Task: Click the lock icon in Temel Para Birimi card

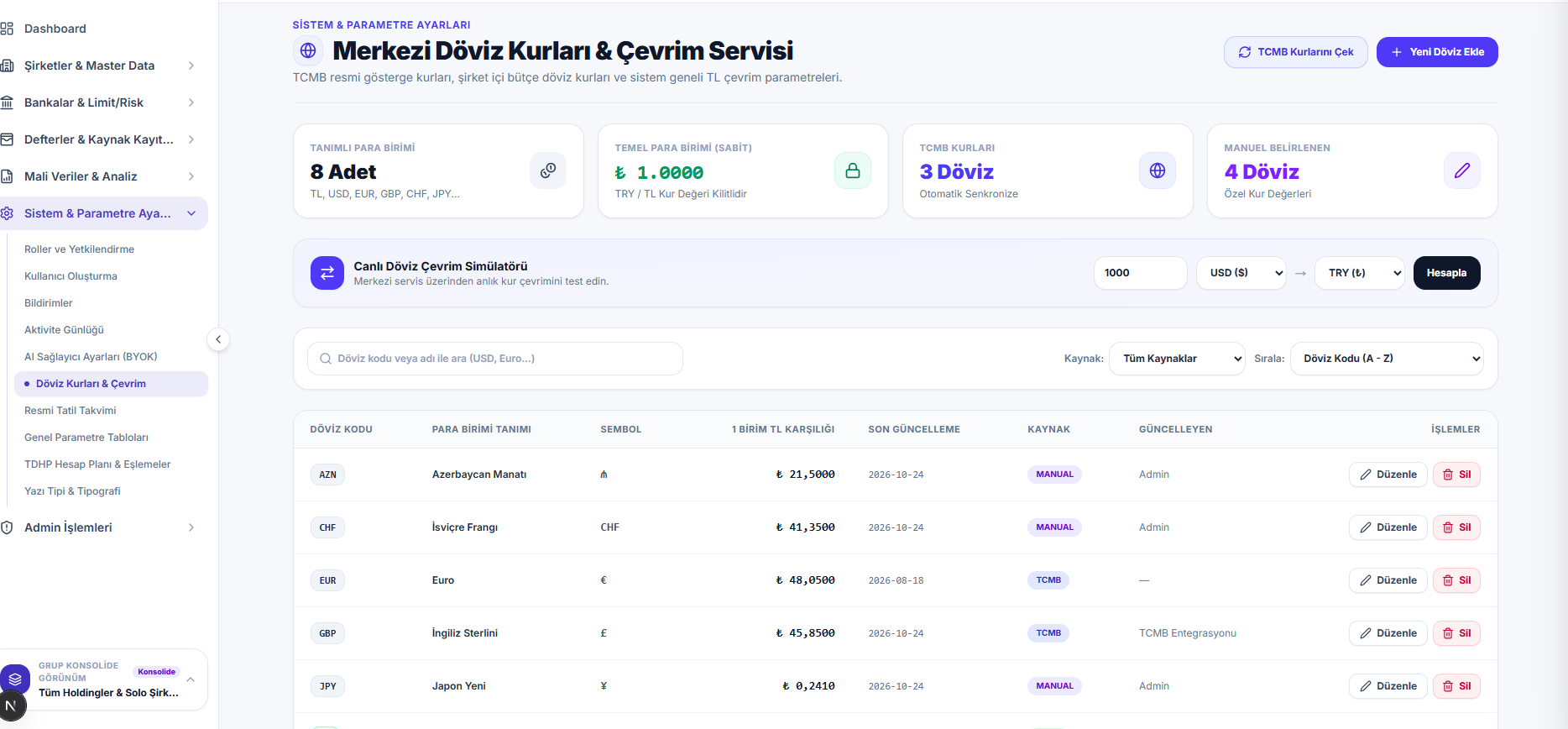Action: click(x=853, y=170)
